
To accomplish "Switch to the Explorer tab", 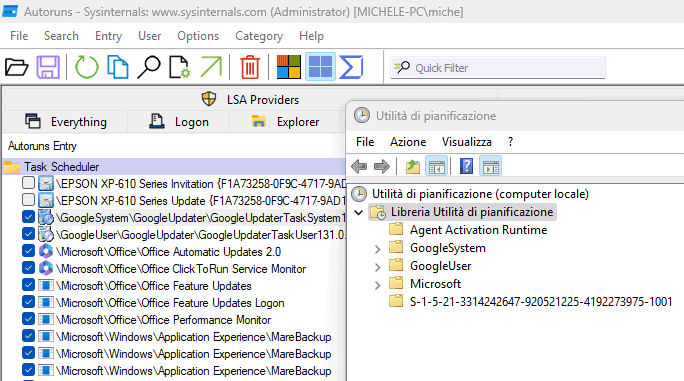I will pyautogui.click(x=285, y=122).
